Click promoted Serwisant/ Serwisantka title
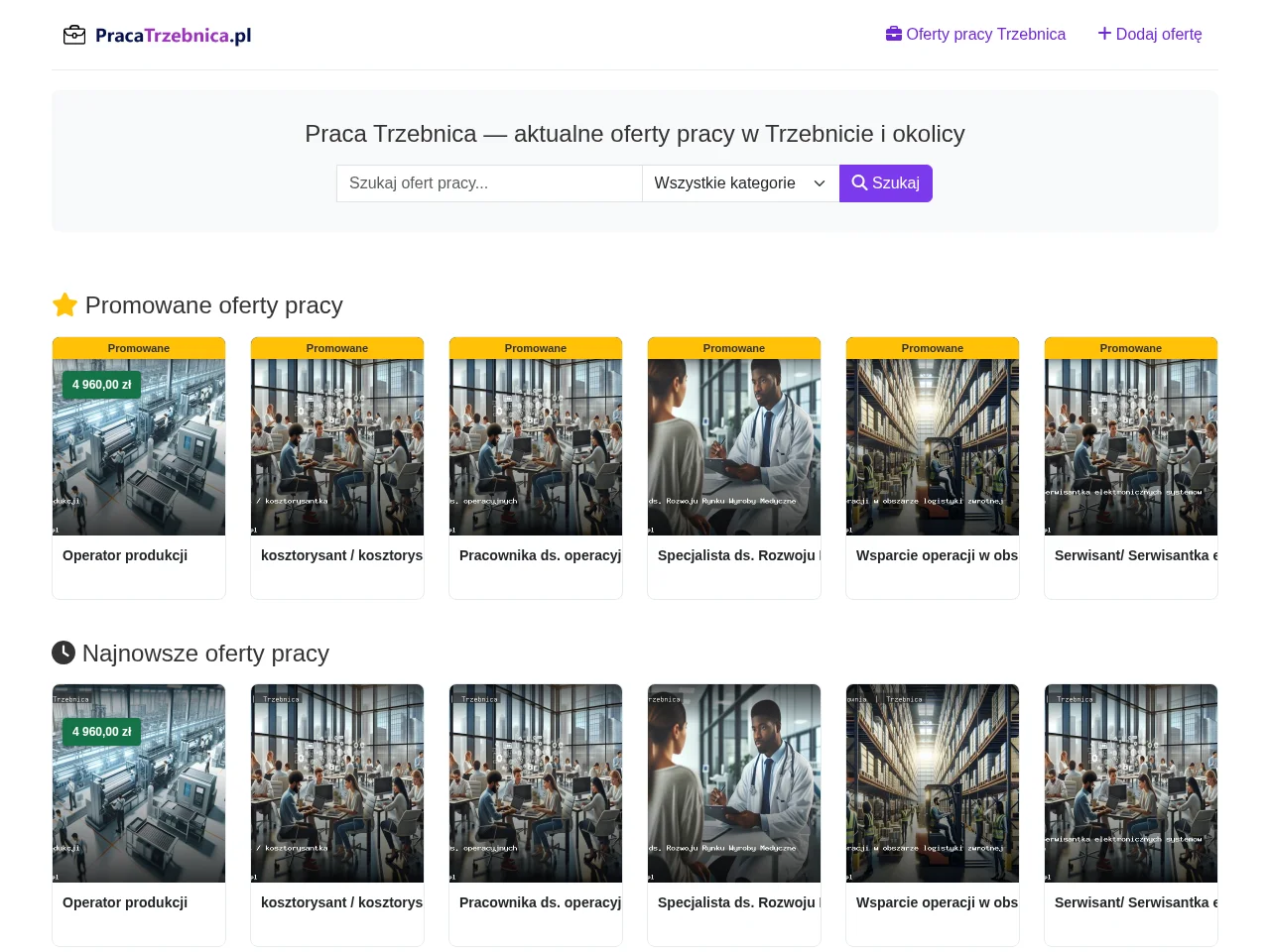 click(1135, 555)
